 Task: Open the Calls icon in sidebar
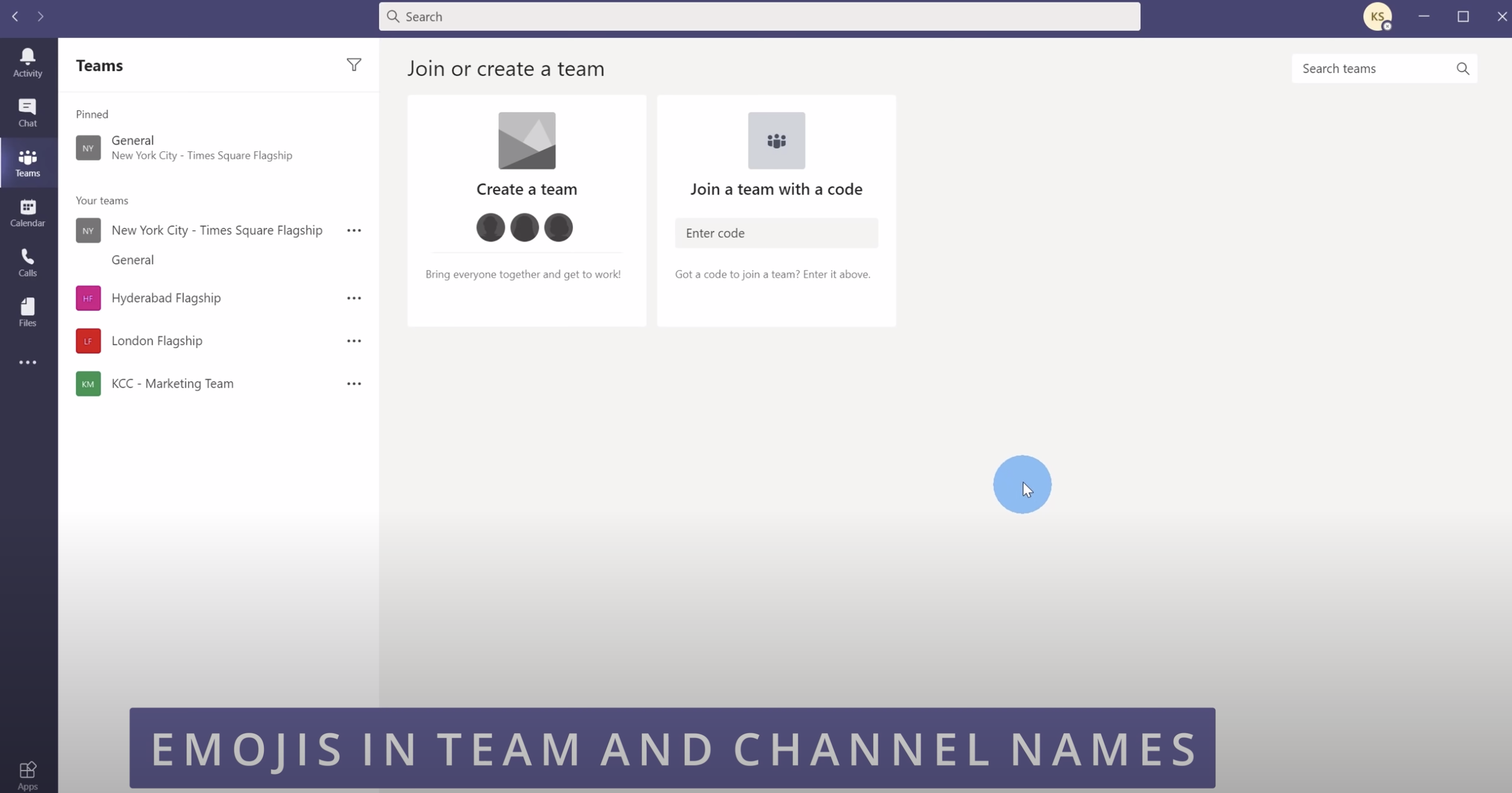[x=27, y=261]
